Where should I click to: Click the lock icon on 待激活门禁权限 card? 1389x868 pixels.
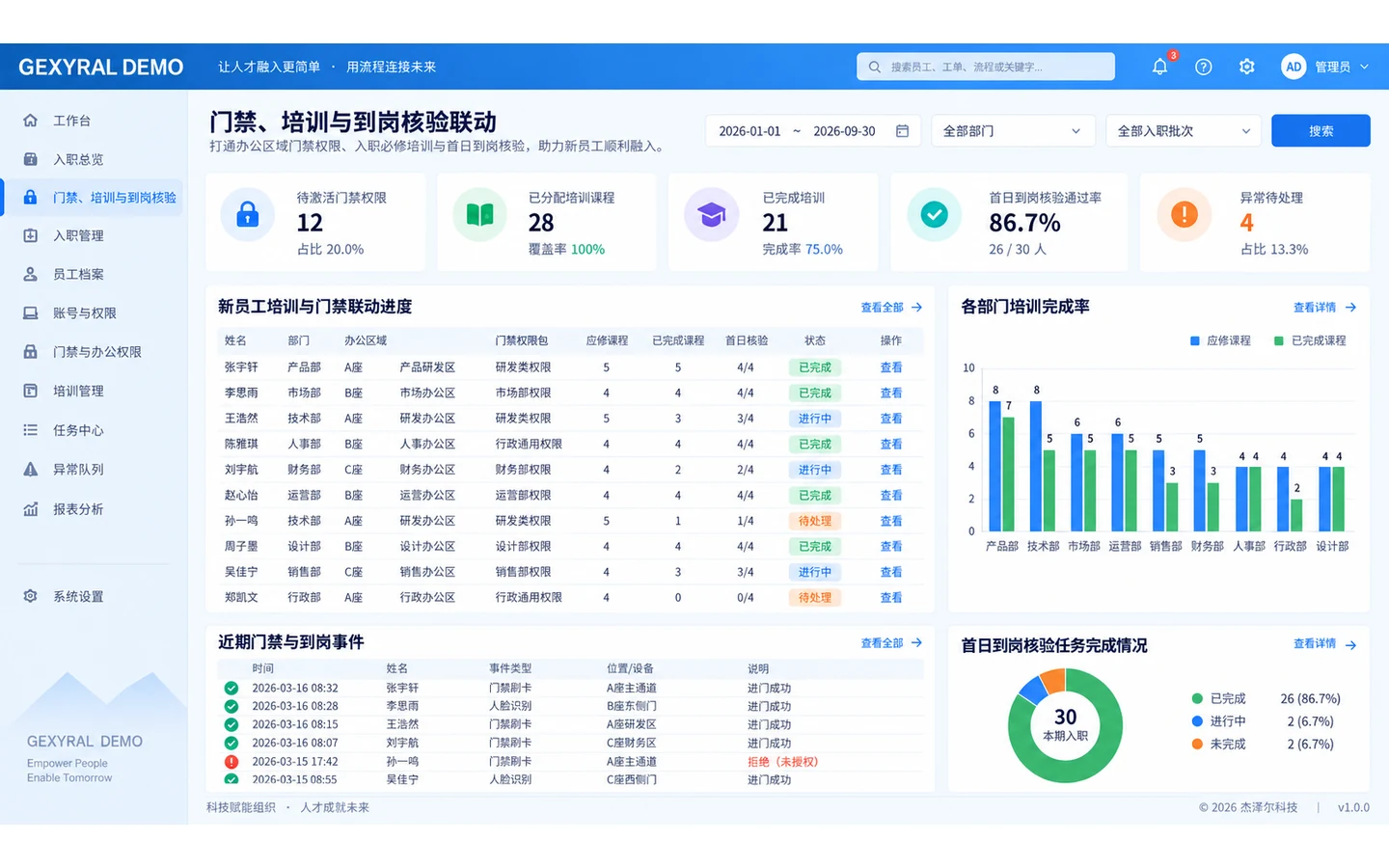248,214
